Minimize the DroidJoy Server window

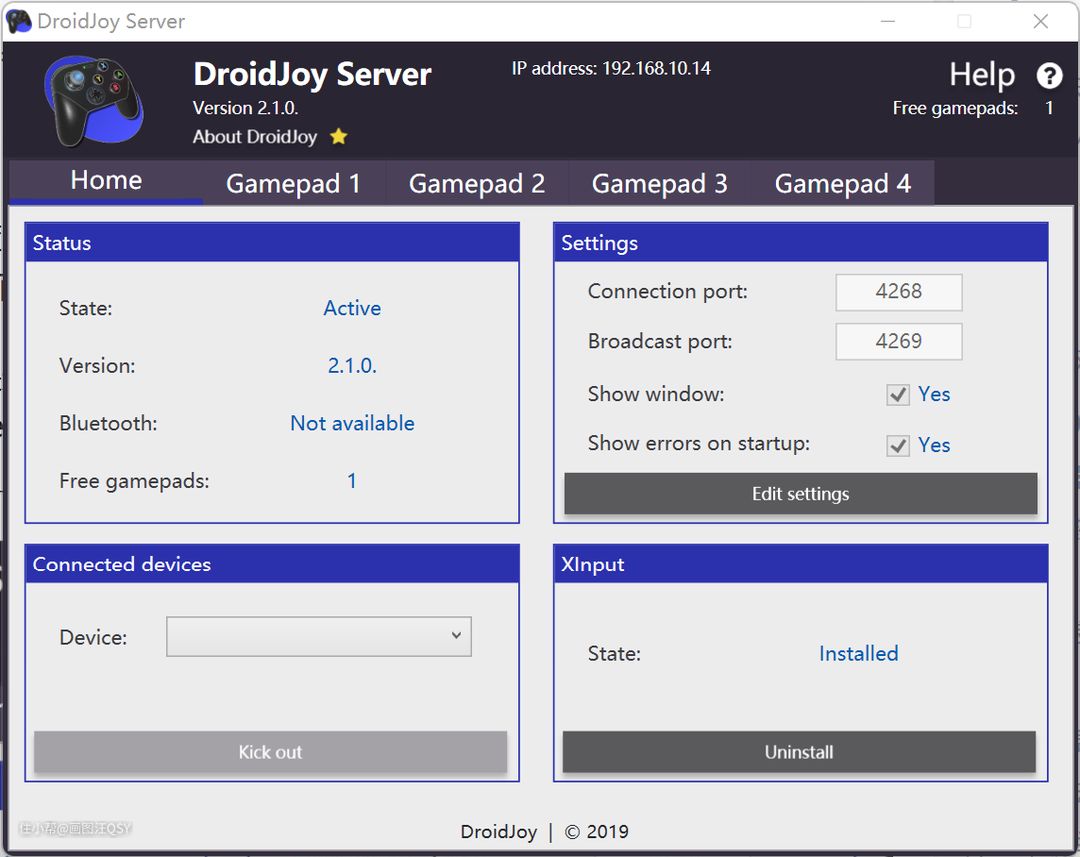click(888, 21)
